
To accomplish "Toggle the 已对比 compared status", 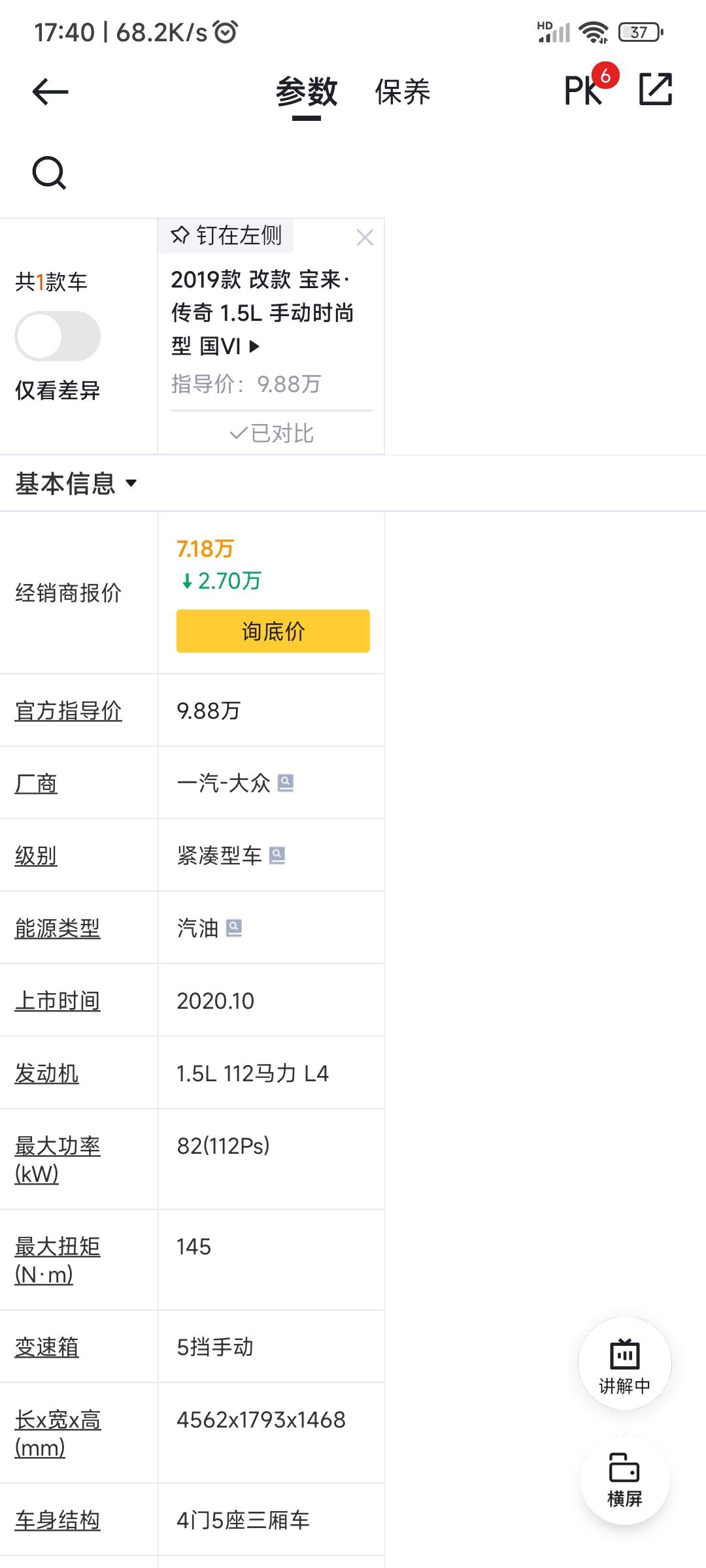I will (x=271, y=433).
